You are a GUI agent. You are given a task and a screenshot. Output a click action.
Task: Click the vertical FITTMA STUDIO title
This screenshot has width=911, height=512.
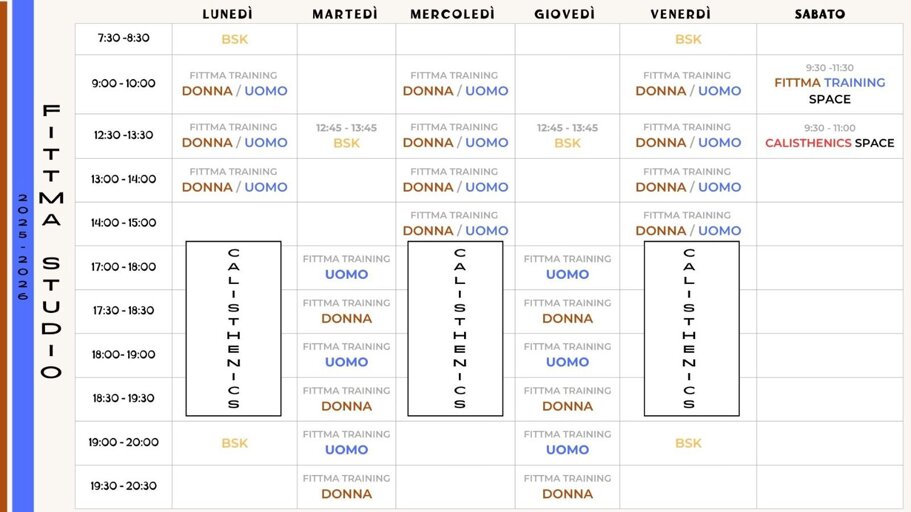coord(53,240)
